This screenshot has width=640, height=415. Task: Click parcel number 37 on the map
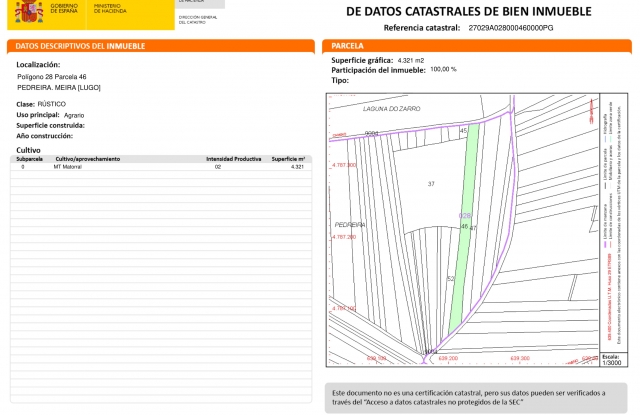tap(431, 184)
